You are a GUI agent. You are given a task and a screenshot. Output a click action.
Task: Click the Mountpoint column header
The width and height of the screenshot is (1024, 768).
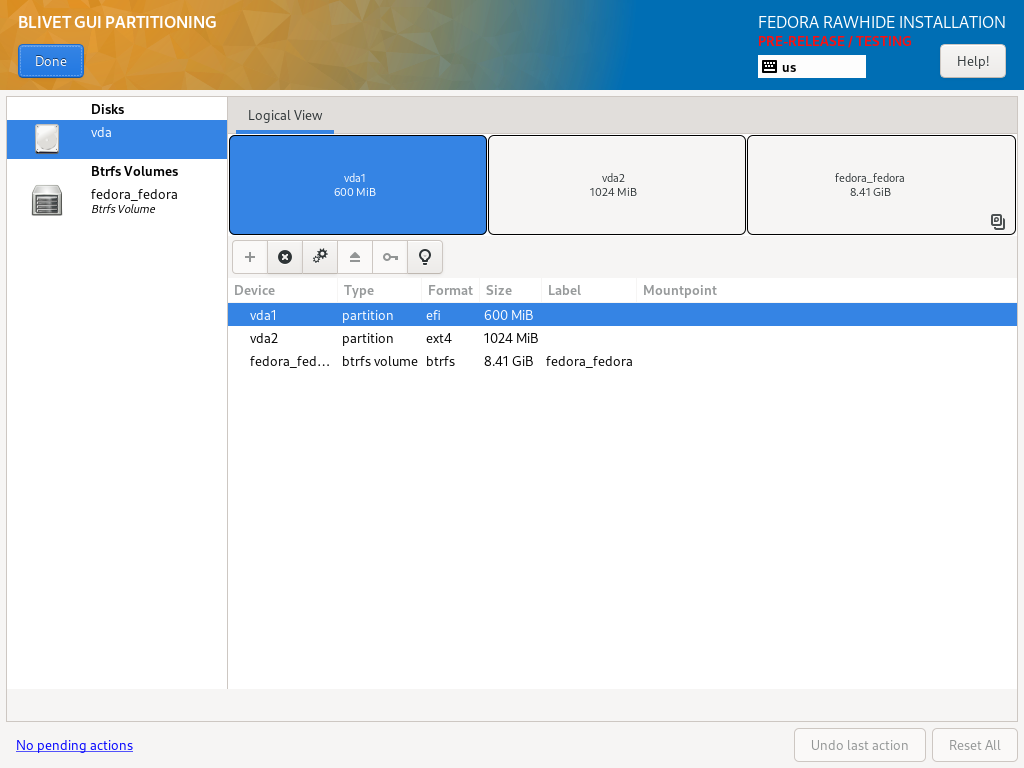[x=827, y=291]
